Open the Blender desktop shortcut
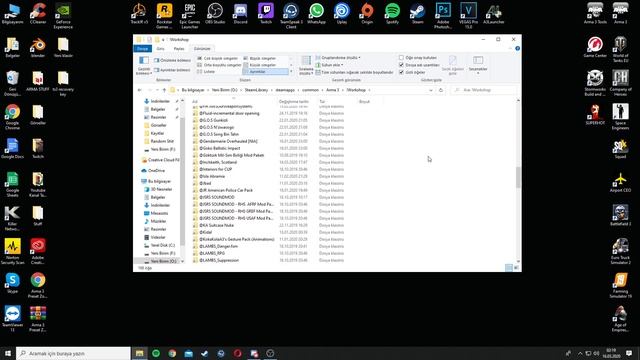 pyautogui.click(x=38, y=47)
